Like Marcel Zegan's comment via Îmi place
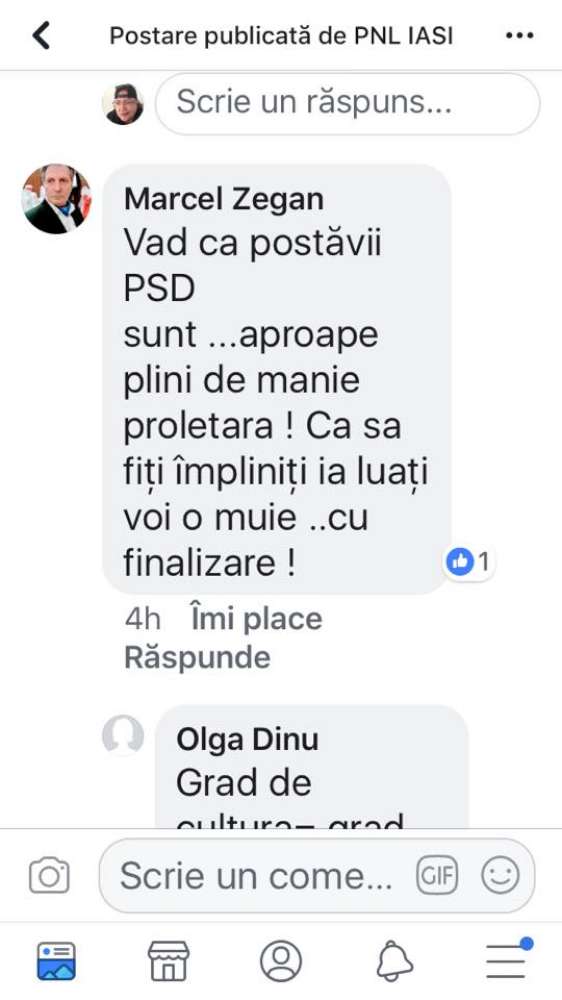The image size is (562, 1000). pyautogui.click(x=256, y=619)
